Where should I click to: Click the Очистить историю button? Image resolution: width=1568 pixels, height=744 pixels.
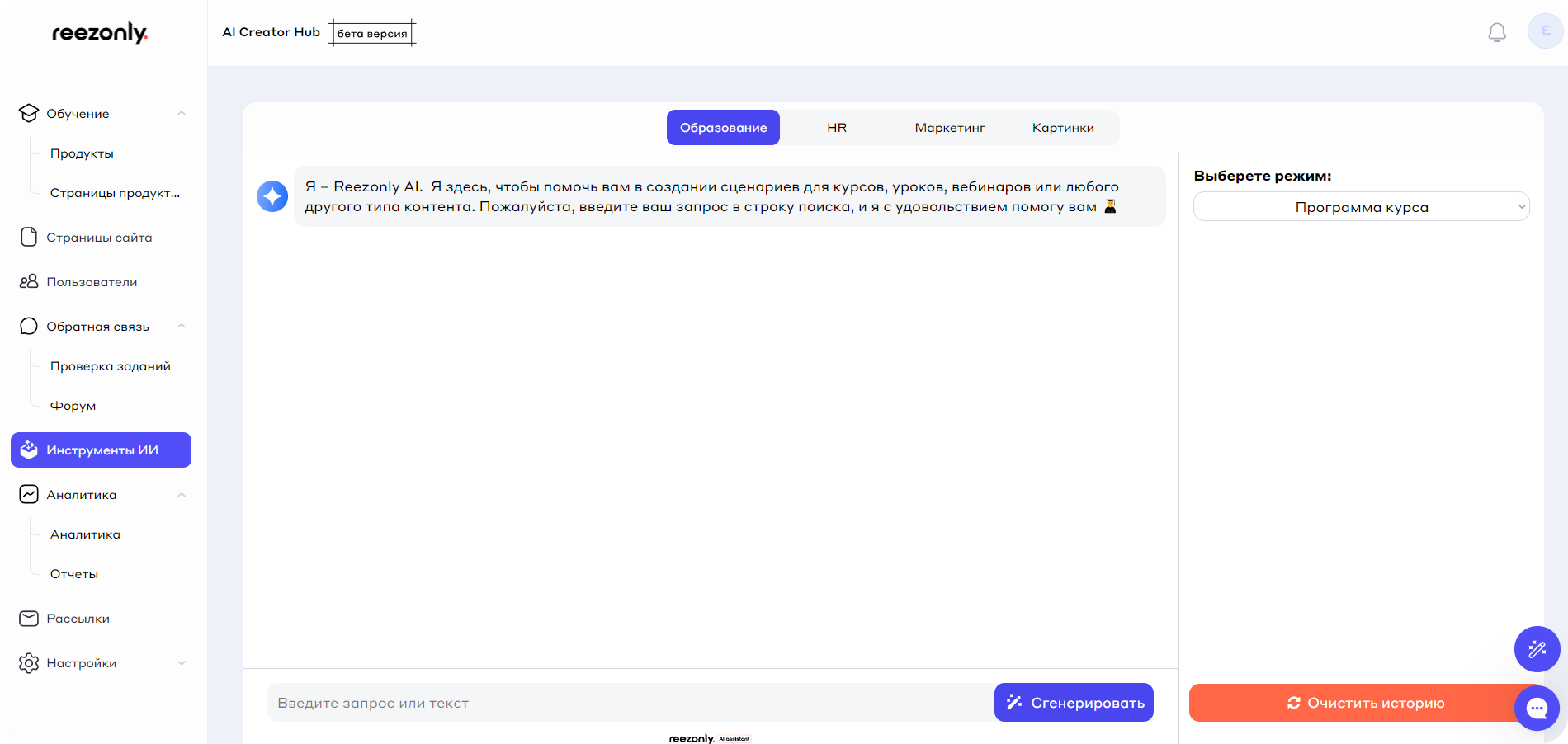point(1358,703)
